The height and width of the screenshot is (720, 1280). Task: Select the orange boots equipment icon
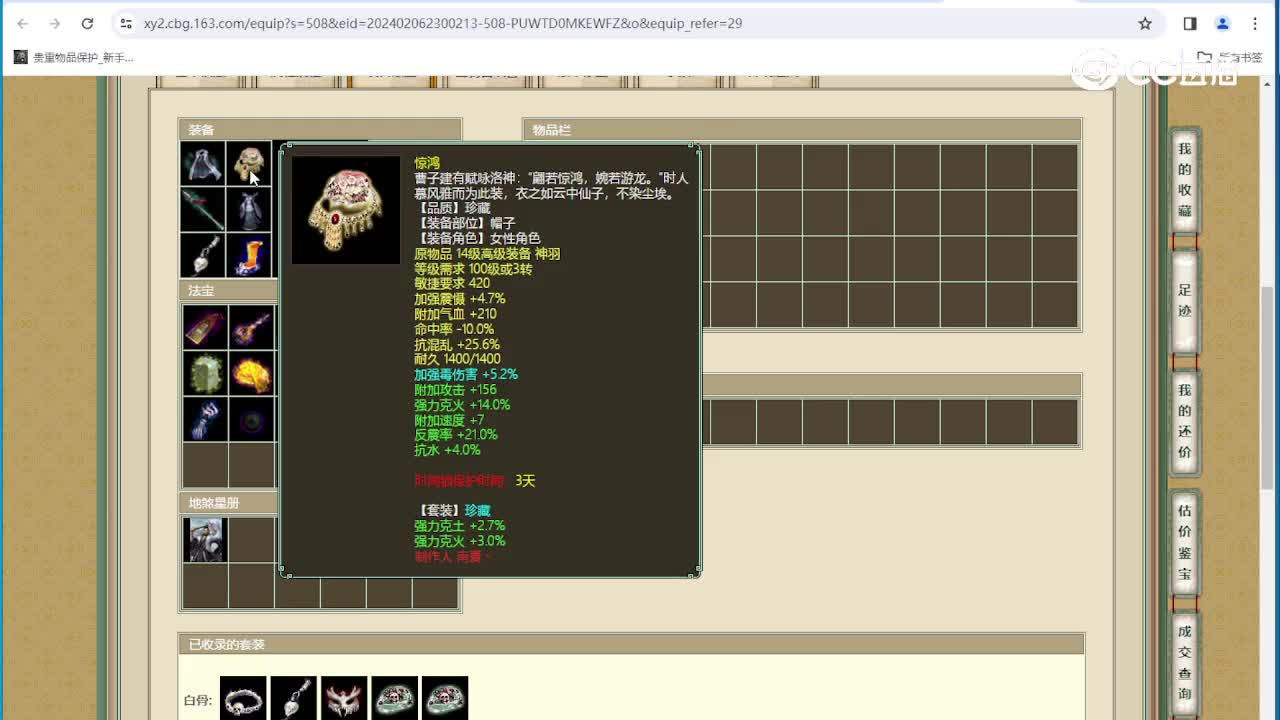click(249, 255)
